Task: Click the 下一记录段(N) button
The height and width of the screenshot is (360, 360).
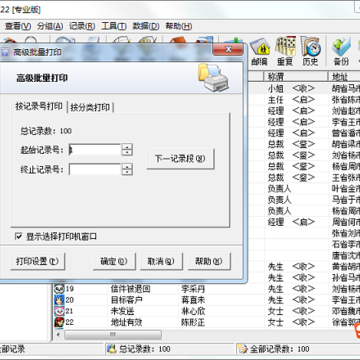Action: pyautogui.click(x=180, y=159)
